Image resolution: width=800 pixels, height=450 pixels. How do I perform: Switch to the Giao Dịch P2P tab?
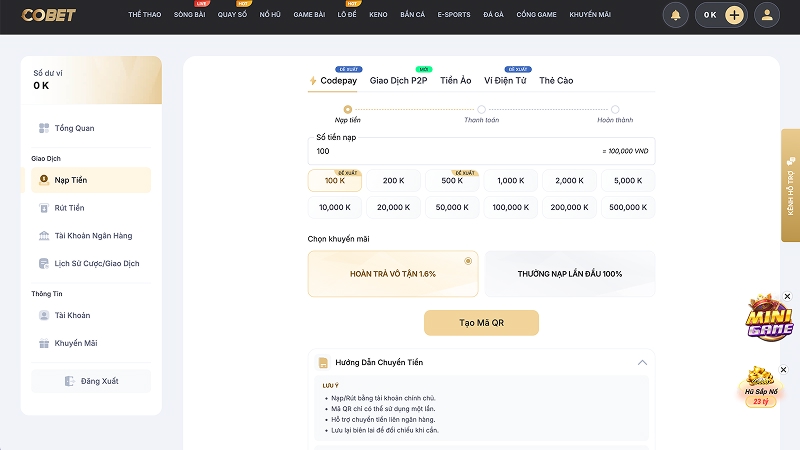coord(398,80)
